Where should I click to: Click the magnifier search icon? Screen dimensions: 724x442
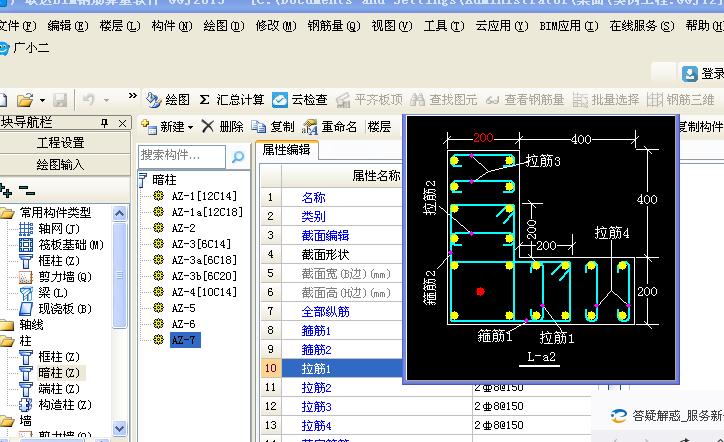pos(238,157)
